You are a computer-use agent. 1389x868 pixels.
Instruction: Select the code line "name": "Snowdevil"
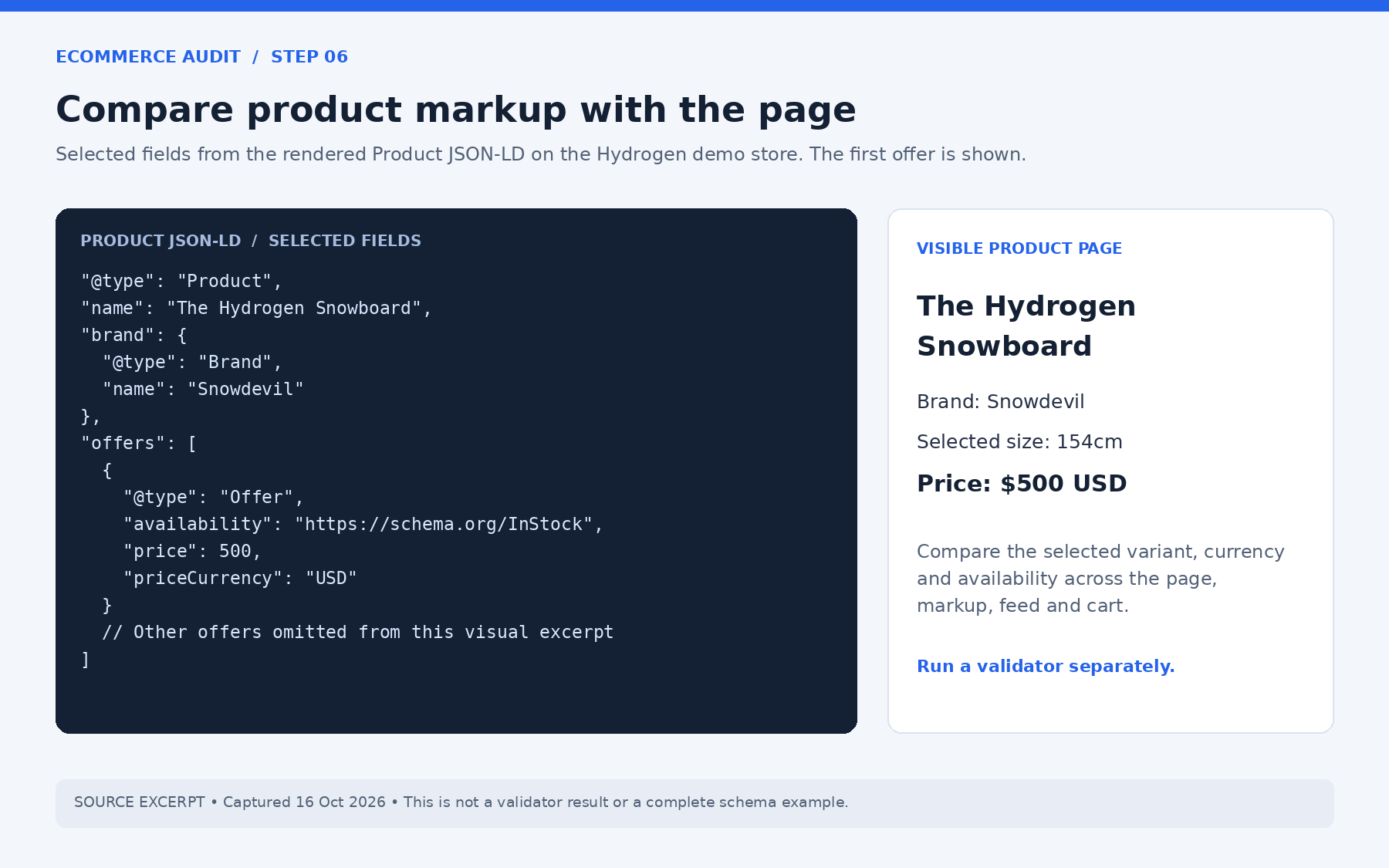[x=203, y=389]
